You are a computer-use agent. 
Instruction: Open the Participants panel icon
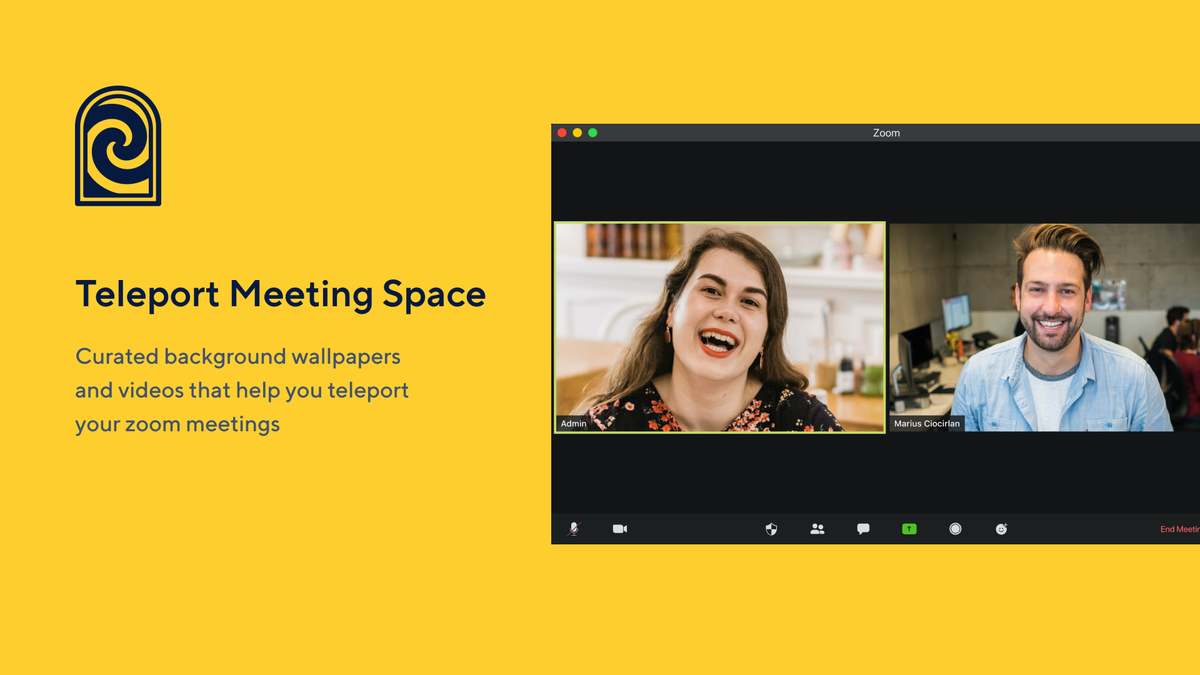pos(817,529)
